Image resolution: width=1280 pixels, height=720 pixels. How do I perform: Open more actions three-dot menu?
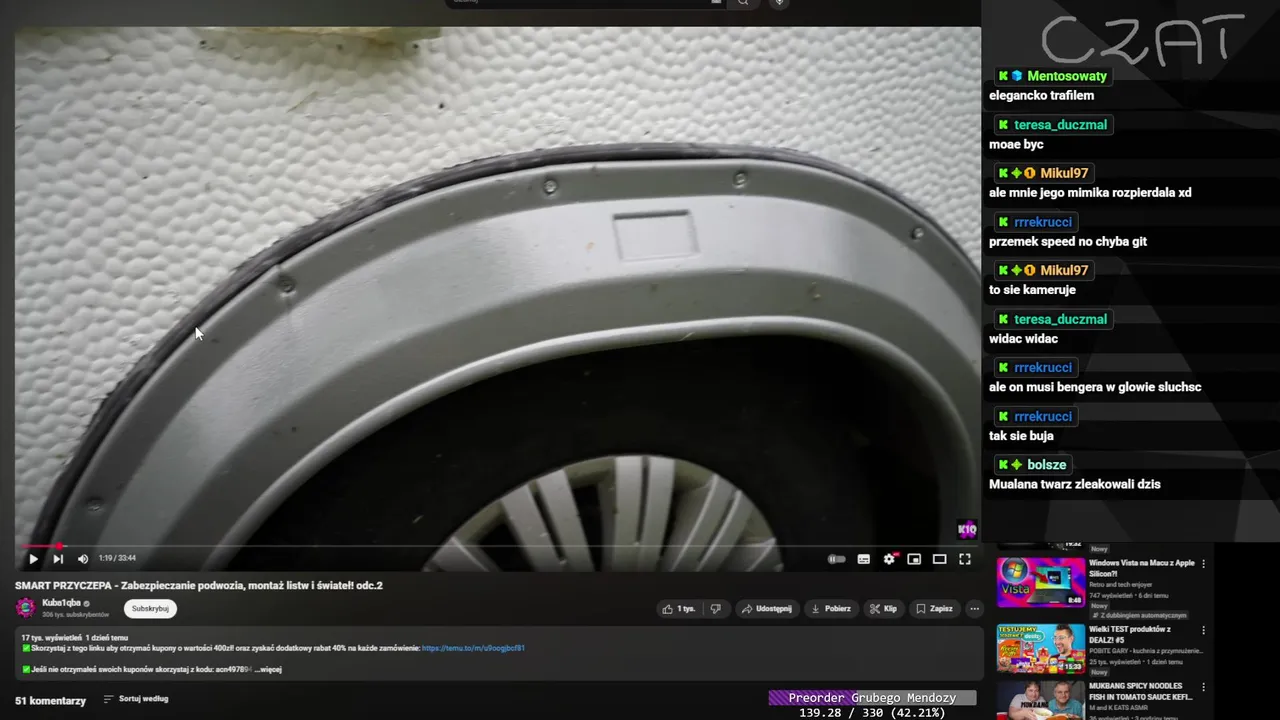974,608
